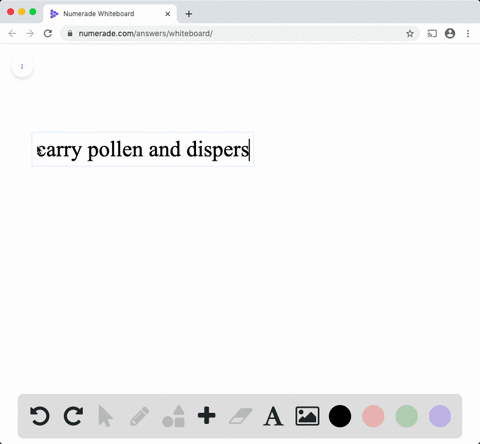Pick the green color swatch
The height and width of the screenshot is (444, 480).
click(407, 416)
